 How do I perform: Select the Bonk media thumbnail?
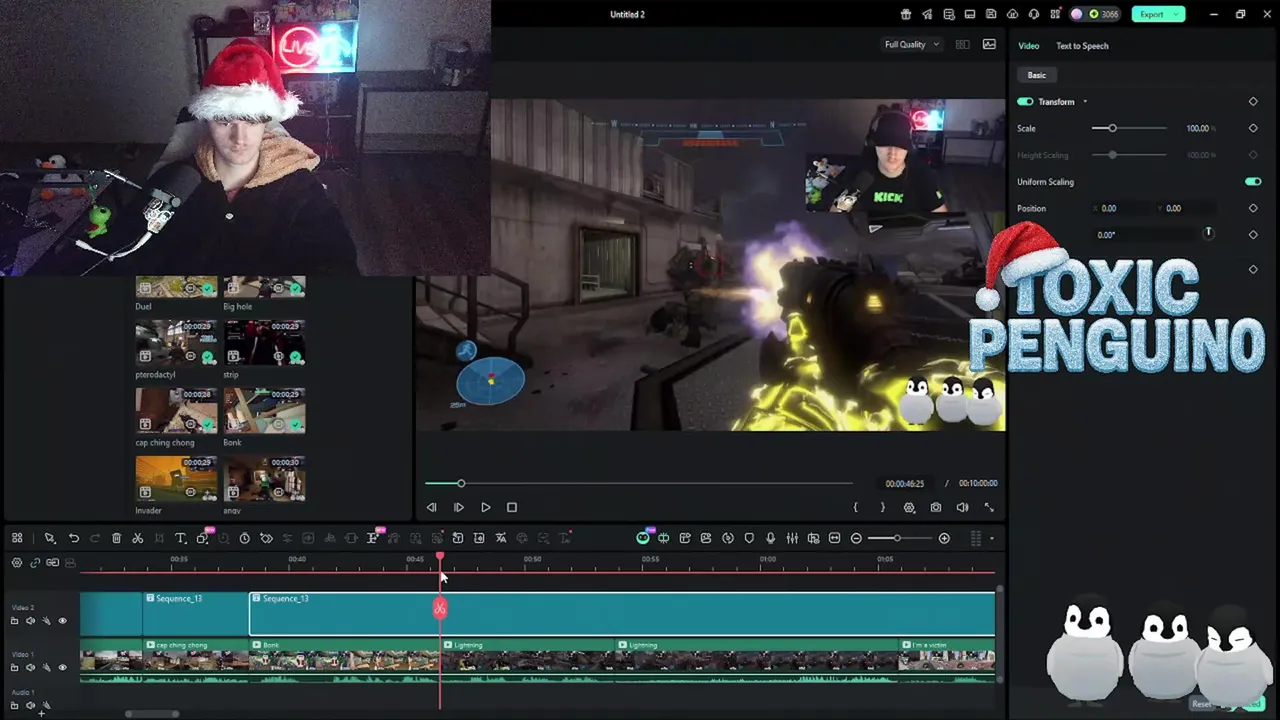pos(264,411)
